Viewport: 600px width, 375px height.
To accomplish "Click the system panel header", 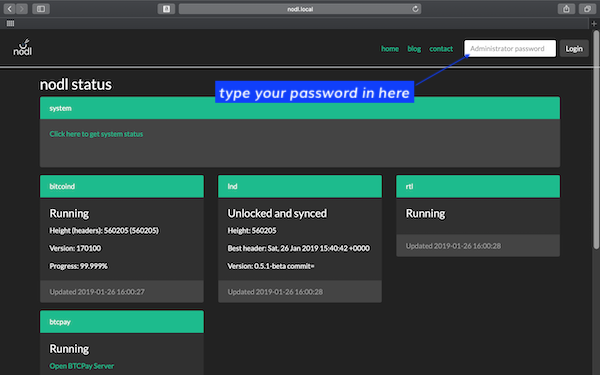I will click(x=300, y=108).
